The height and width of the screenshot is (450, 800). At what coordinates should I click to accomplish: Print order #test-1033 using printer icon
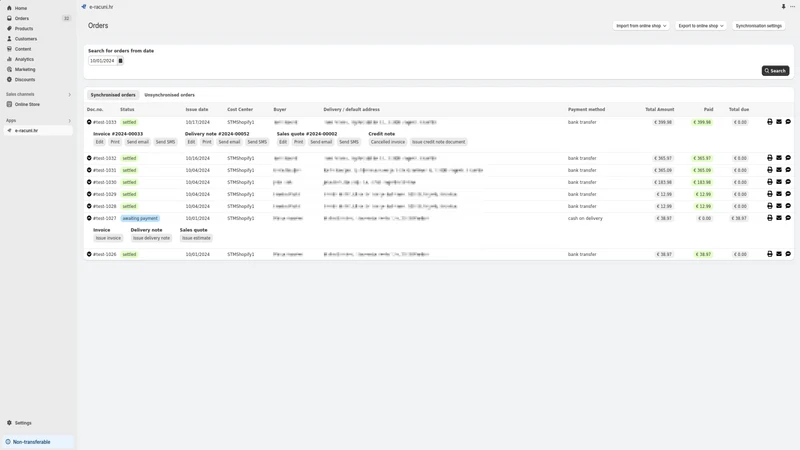click(x=769, y=122)
